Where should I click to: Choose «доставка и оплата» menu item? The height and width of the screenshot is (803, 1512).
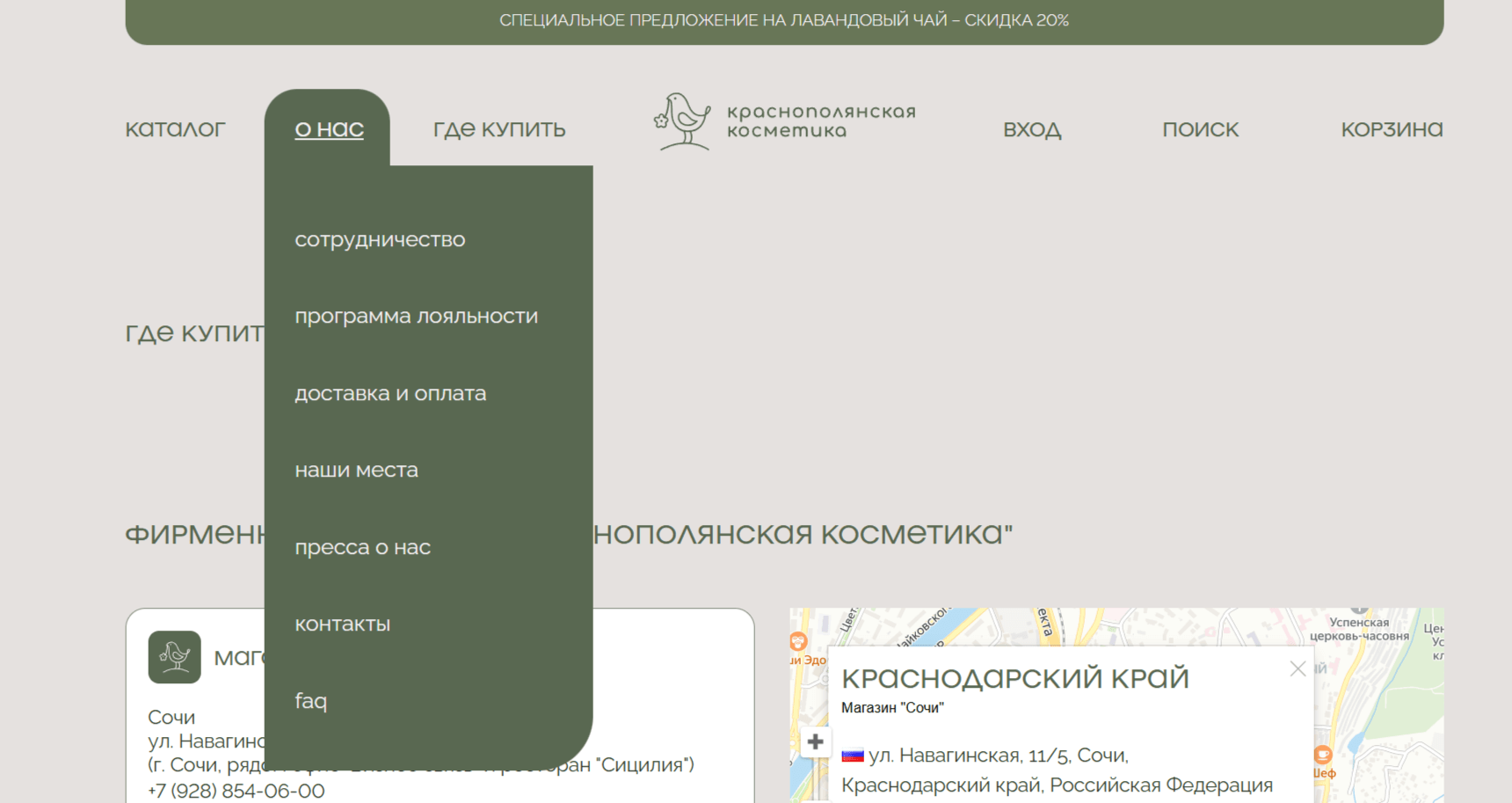390,393
